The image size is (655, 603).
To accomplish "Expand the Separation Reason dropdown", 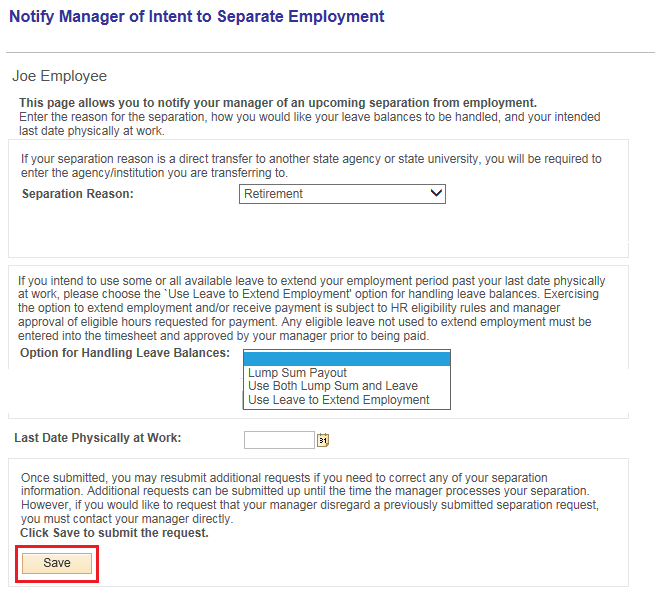I will pos(342,194).
